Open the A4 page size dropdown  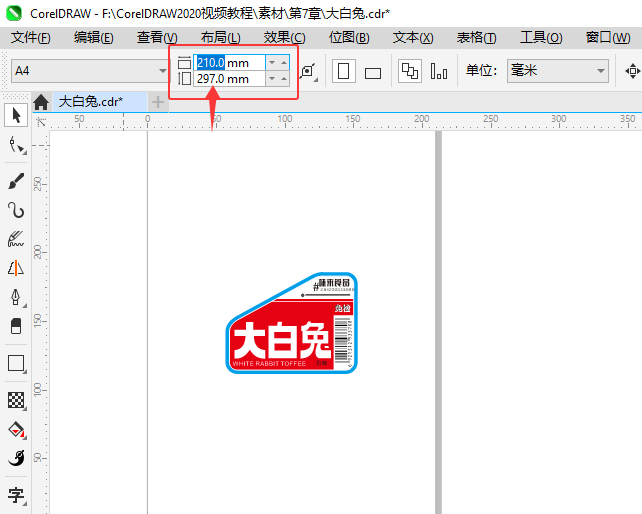click(163, 71)
